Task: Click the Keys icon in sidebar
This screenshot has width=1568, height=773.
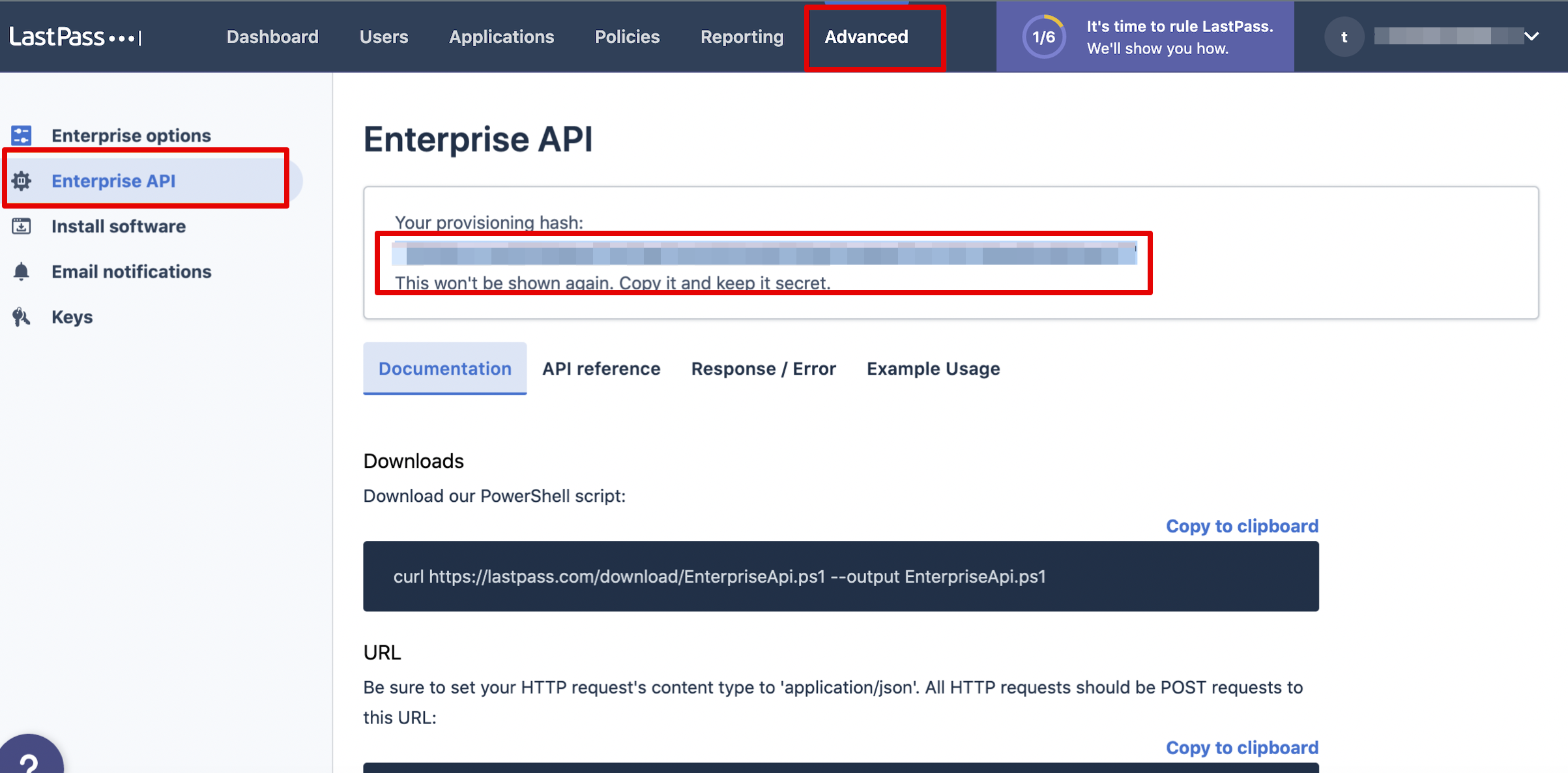Action: coord(22,317)
